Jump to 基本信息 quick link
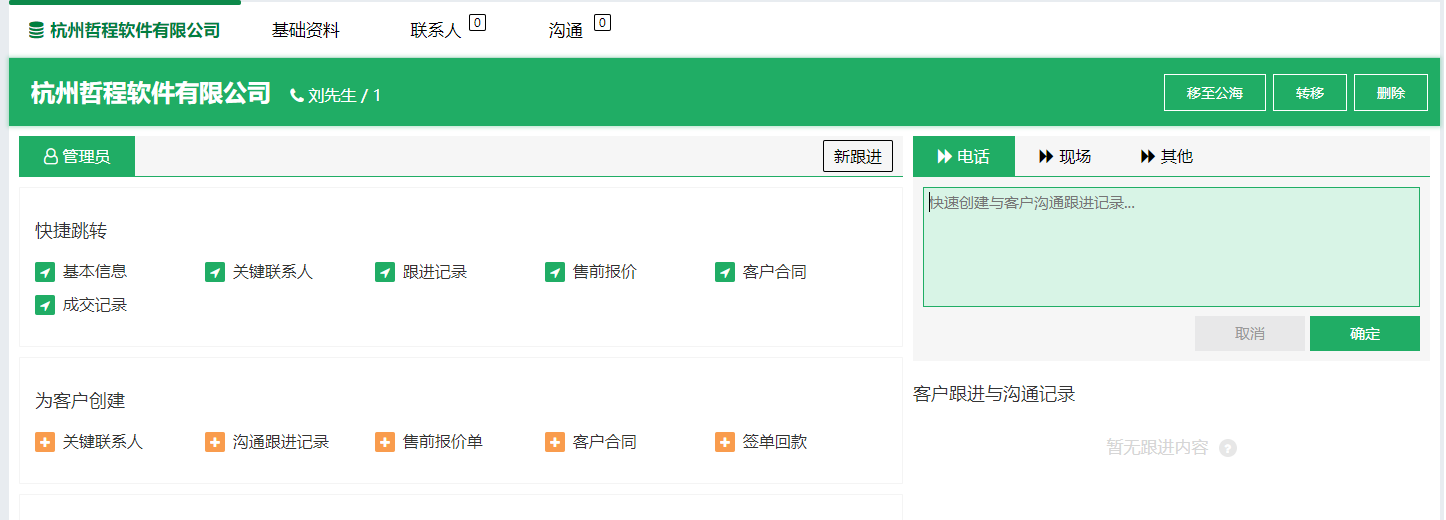This screenshot has height=520, width=1446. (x=95, y=272)
